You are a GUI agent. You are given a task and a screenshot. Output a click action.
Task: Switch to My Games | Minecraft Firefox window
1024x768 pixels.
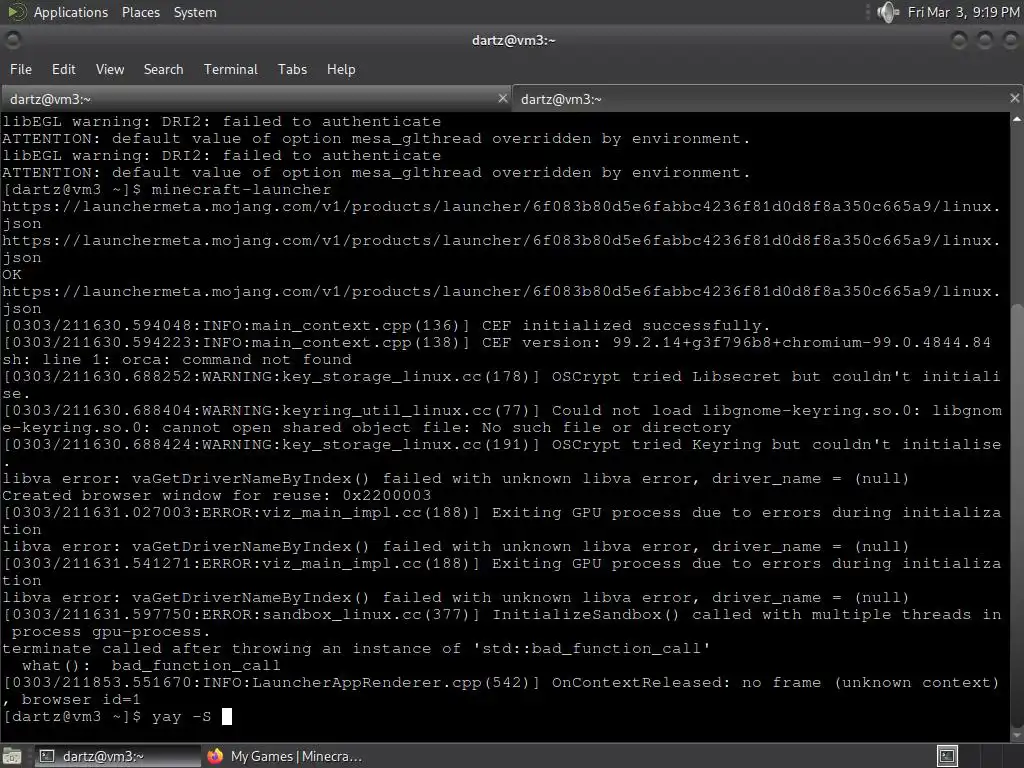click(x=285, y=756)
